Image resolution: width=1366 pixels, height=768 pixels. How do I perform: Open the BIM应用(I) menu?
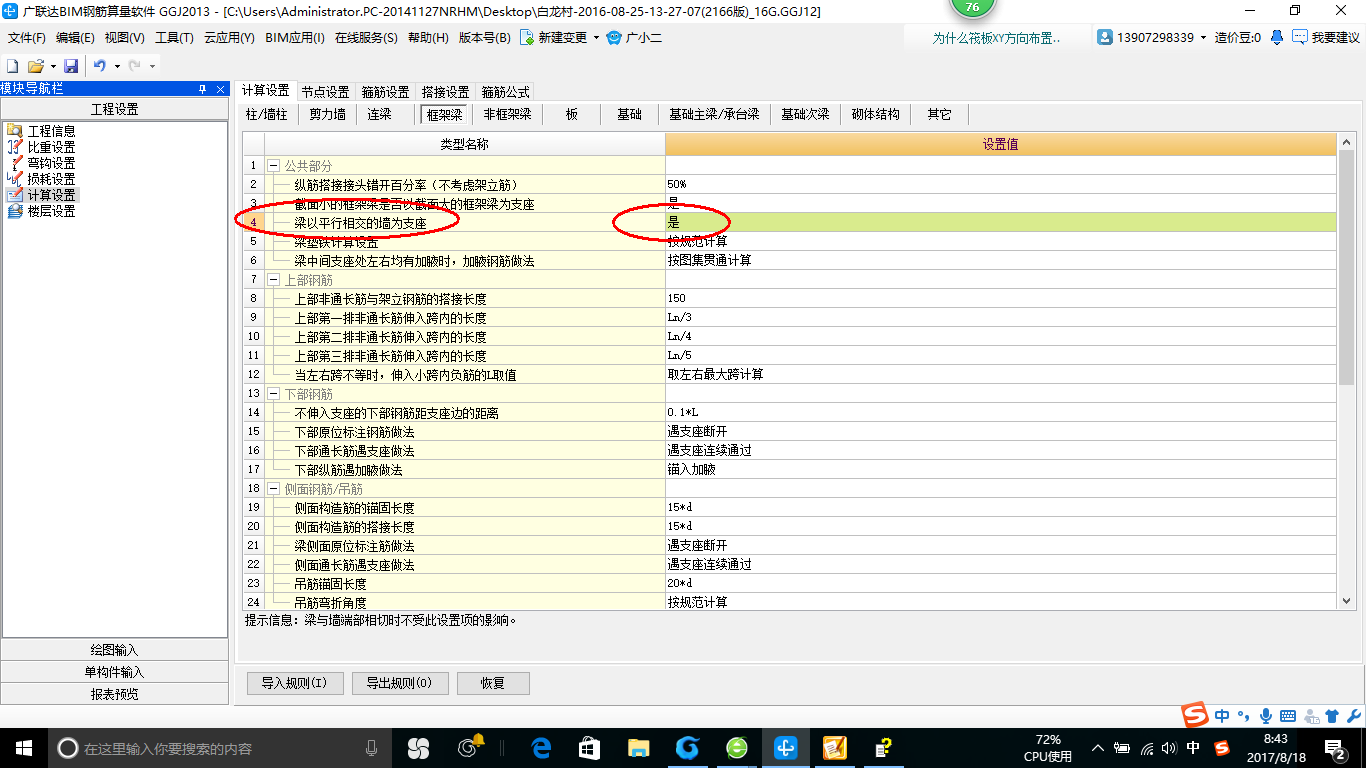(295, 38)
